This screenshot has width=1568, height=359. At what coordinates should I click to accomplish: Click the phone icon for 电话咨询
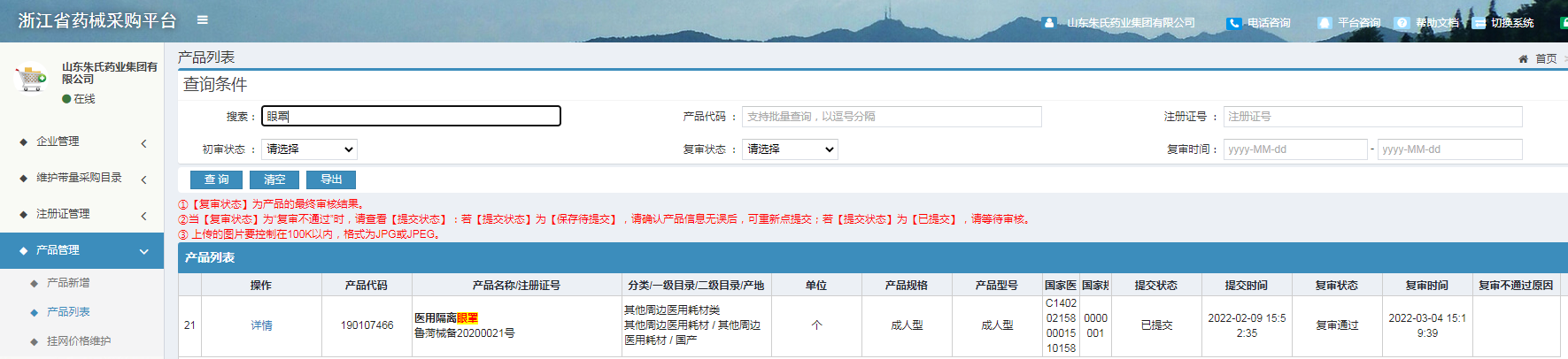(1233, 23)
